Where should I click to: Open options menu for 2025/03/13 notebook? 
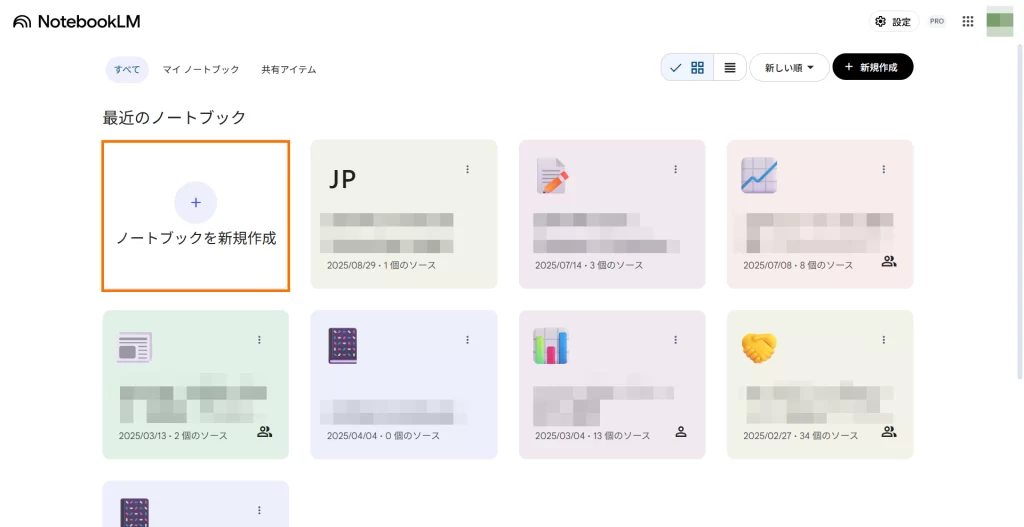[259, 340]
